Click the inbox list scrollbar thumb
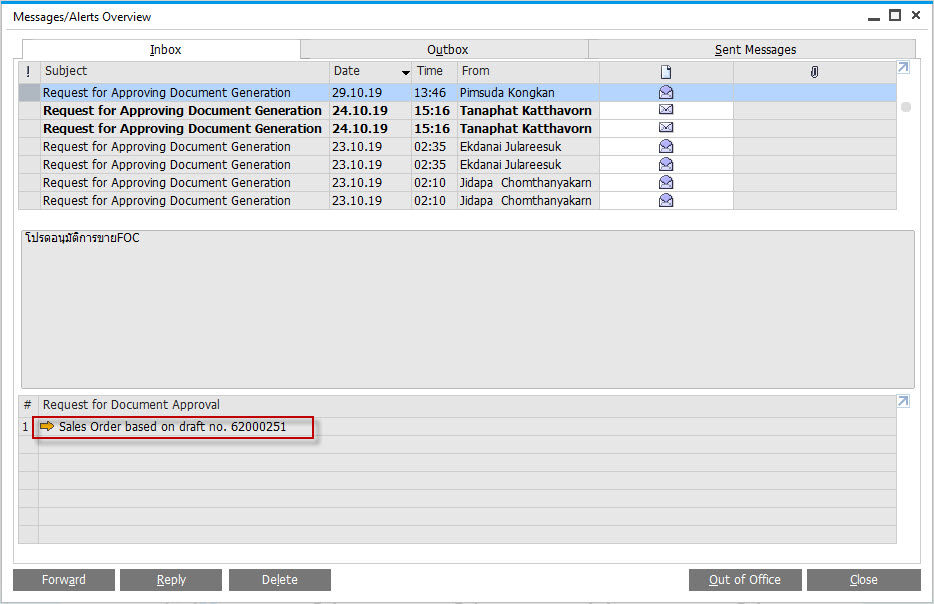 [x=906, y=107]
